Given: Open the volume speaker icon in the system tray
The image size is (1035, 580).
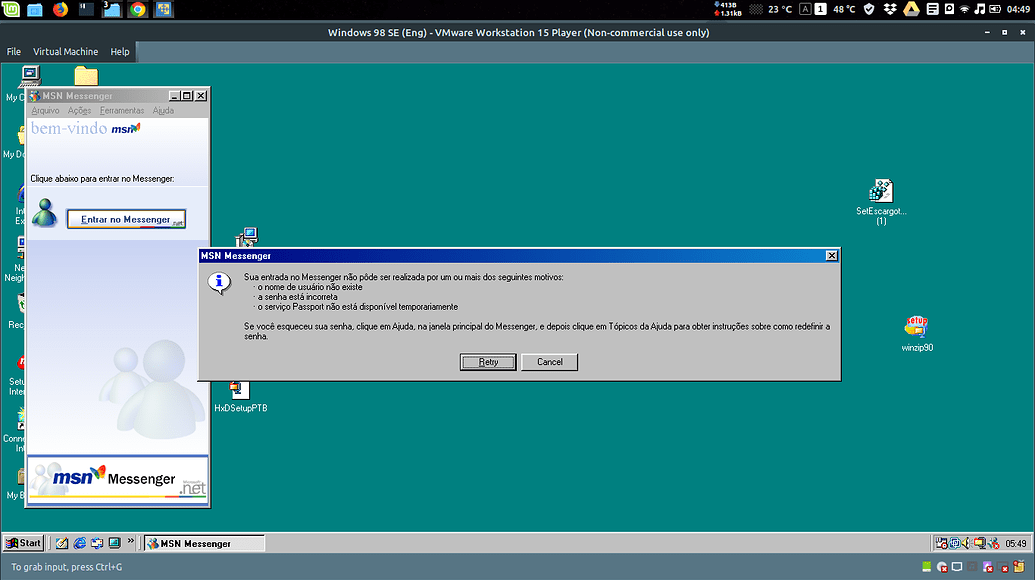Looking at the screenshot, I should point(964,542).
